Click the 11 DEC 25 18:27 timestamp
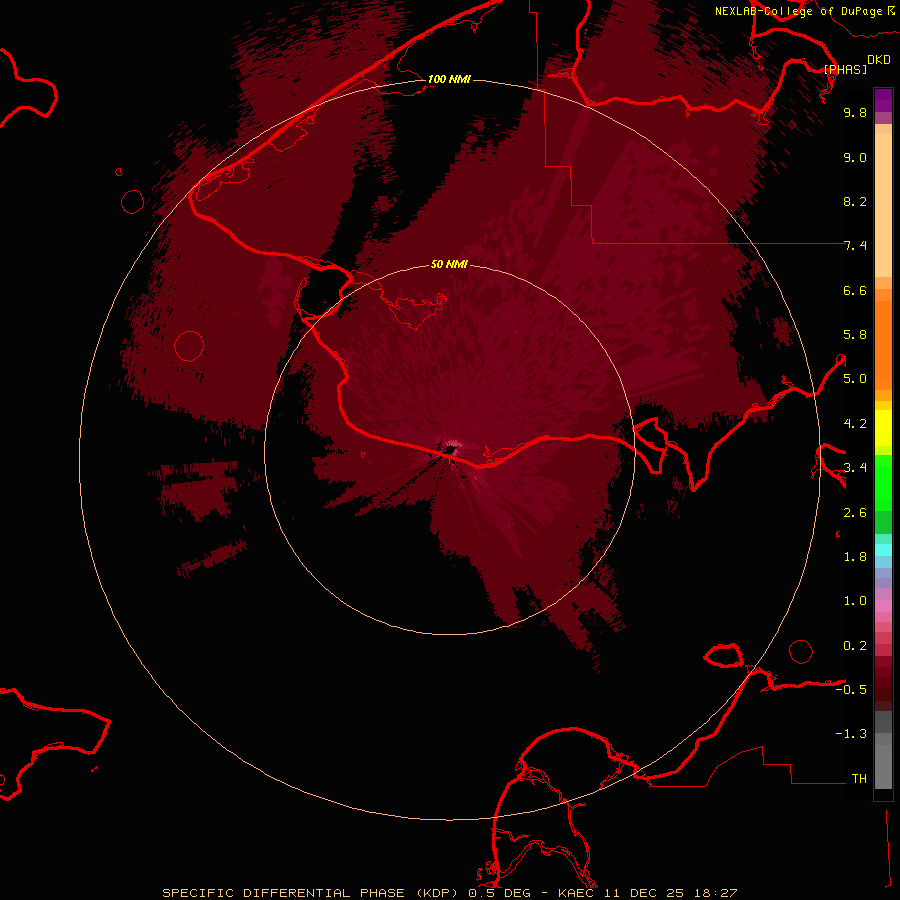Screen dimensions: 900x900 669,893
